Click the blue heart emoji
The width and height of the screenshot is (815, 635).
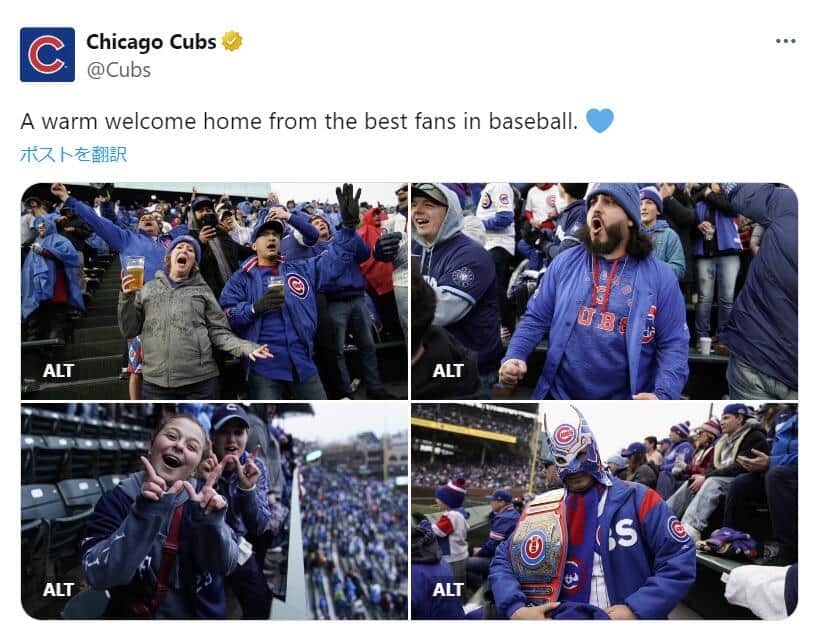(599, 121)
